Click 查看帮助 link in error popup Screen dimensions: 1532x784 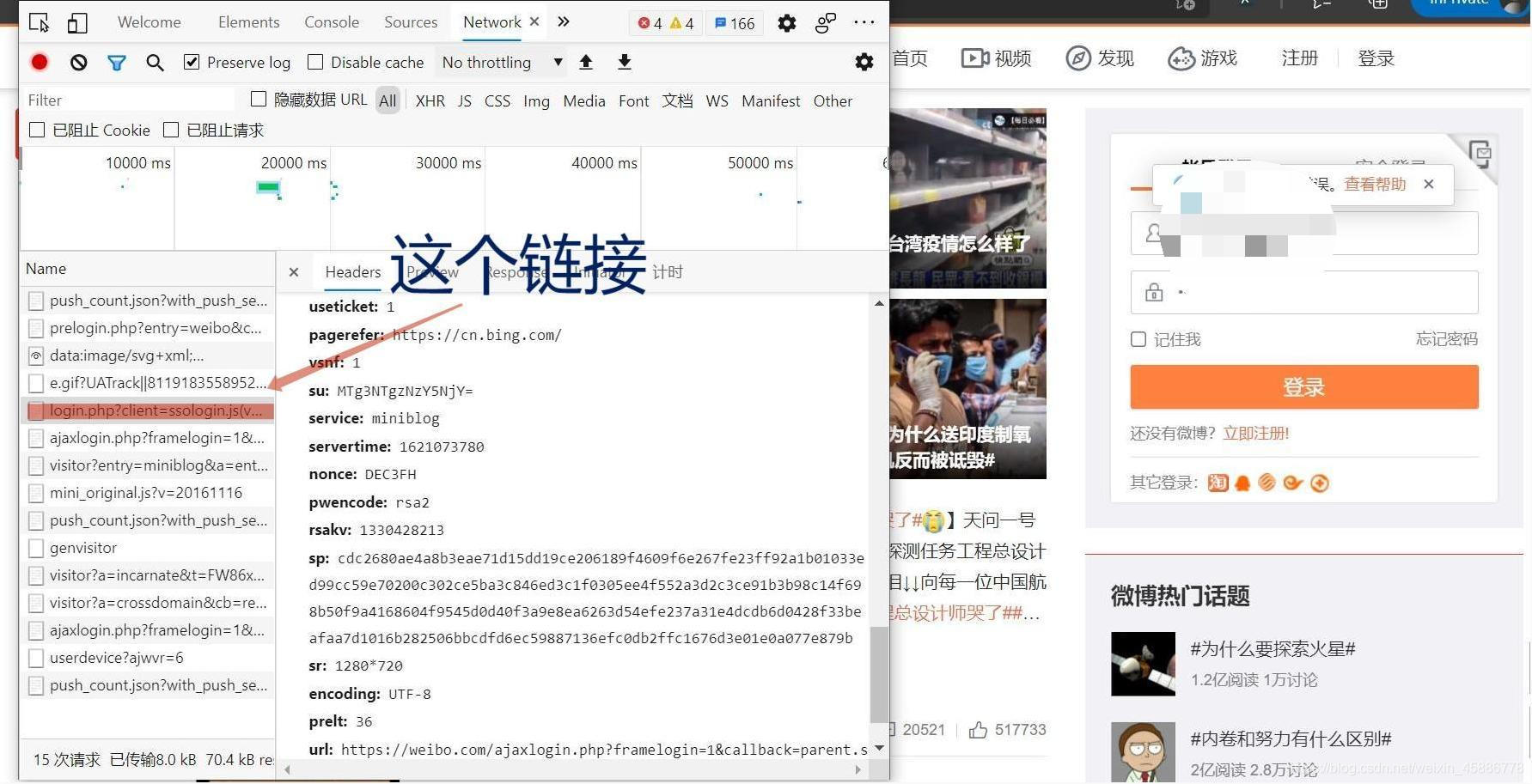coord(1375,184)
